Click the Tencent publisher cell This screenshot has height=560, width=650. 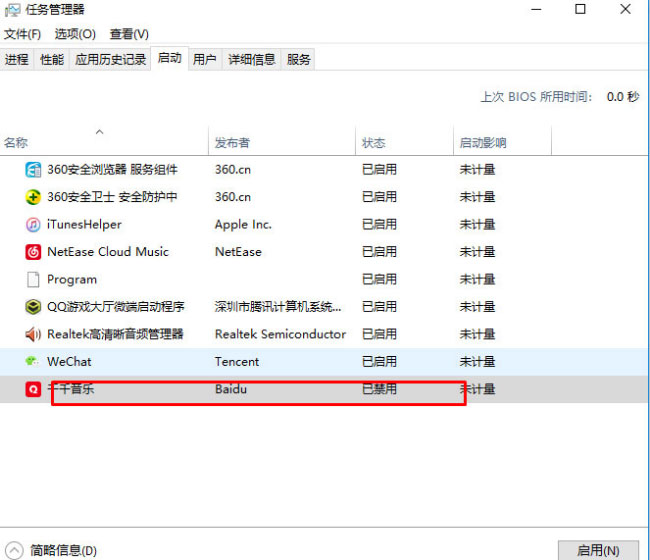[x=237, y=361]
